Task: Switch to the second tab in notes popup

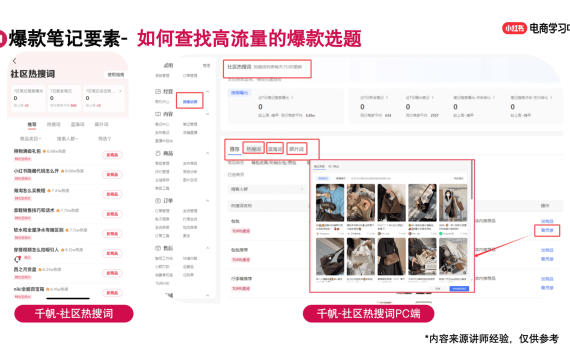Action: tap(333, 167)
